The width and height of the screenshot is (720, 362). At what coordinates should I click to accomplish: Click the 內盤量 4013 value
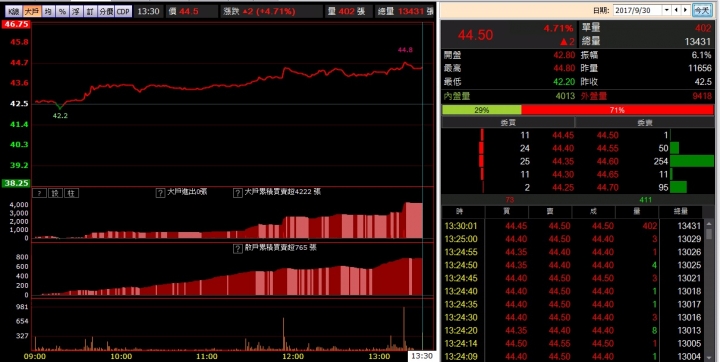[565, 96]
